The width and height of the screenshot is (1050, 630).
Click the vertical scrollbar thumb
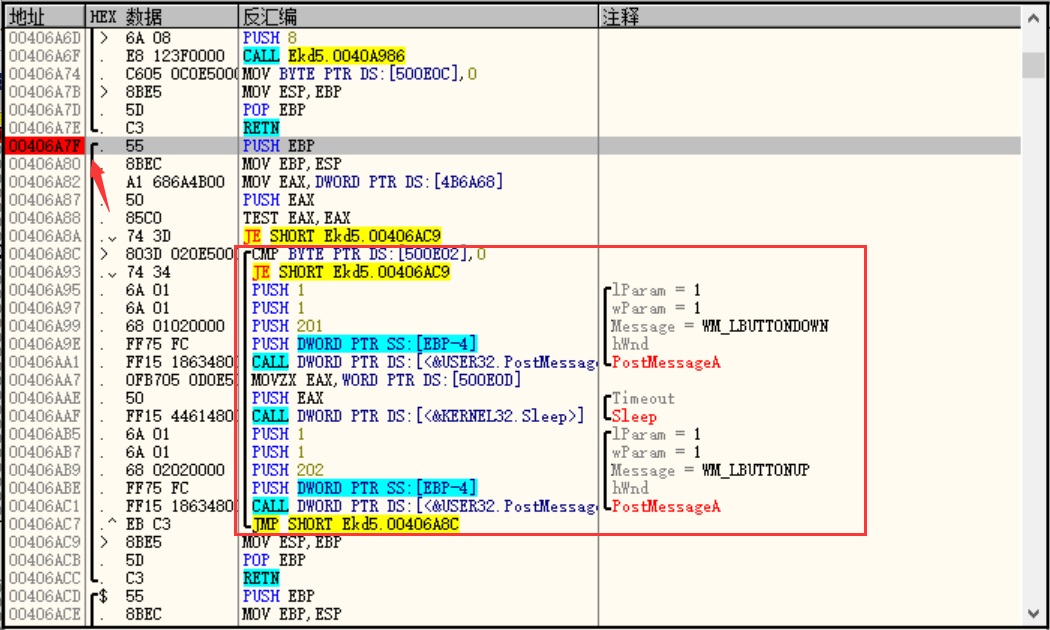click(1033, 66)
